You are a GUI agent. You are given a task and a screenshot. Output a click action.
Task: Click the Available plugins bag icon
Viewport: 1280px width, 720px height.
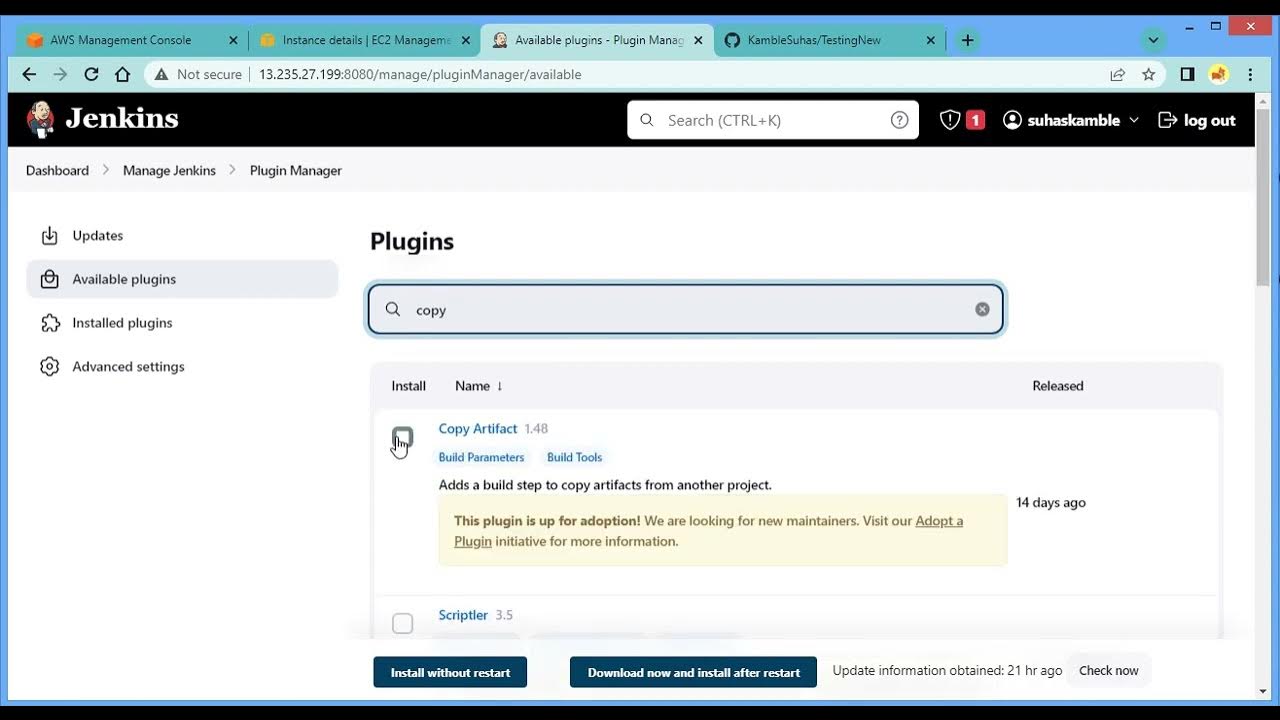coord(49,279)
